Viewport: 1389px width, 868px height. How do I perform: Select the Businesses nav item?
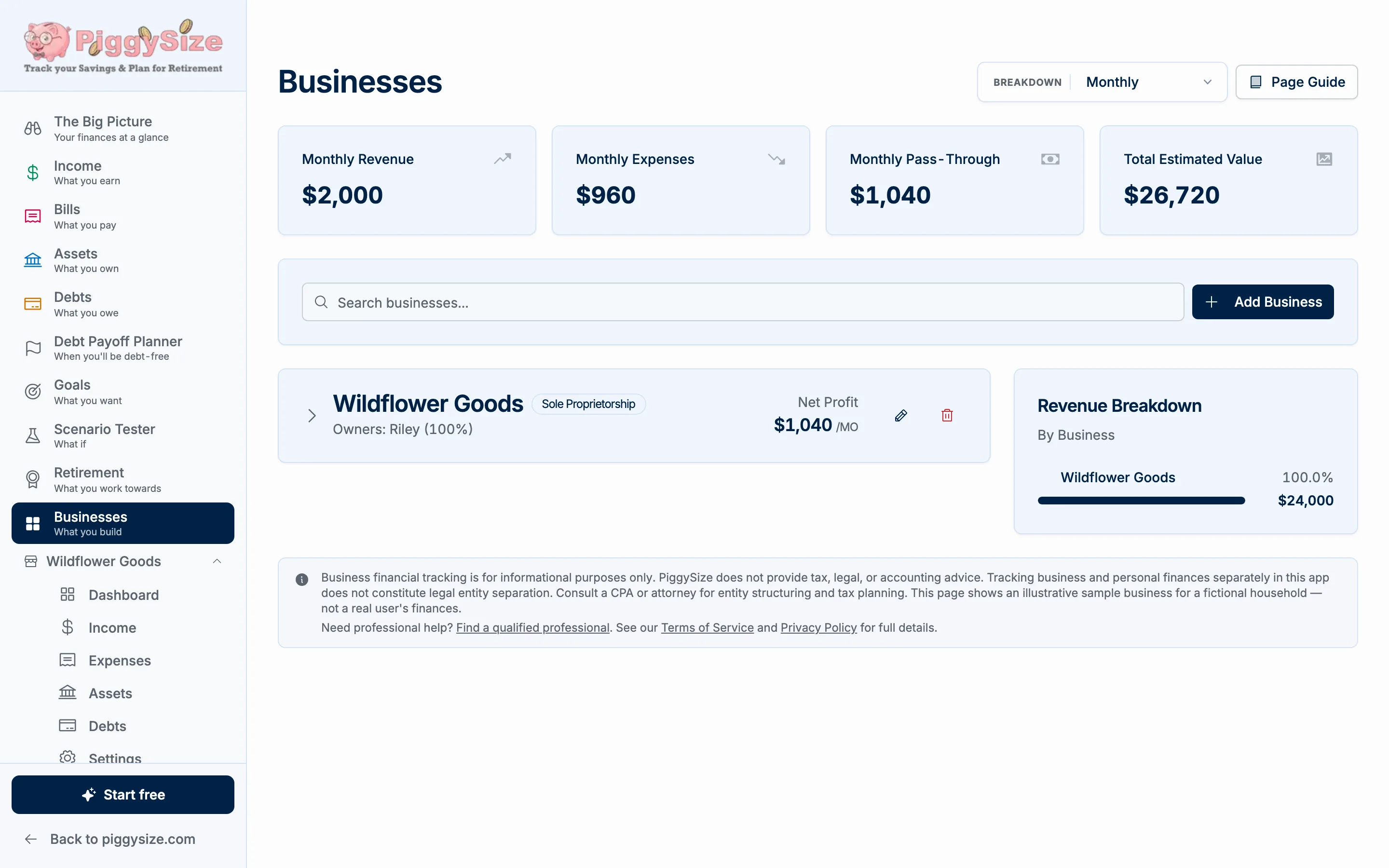tap(123, 524)
